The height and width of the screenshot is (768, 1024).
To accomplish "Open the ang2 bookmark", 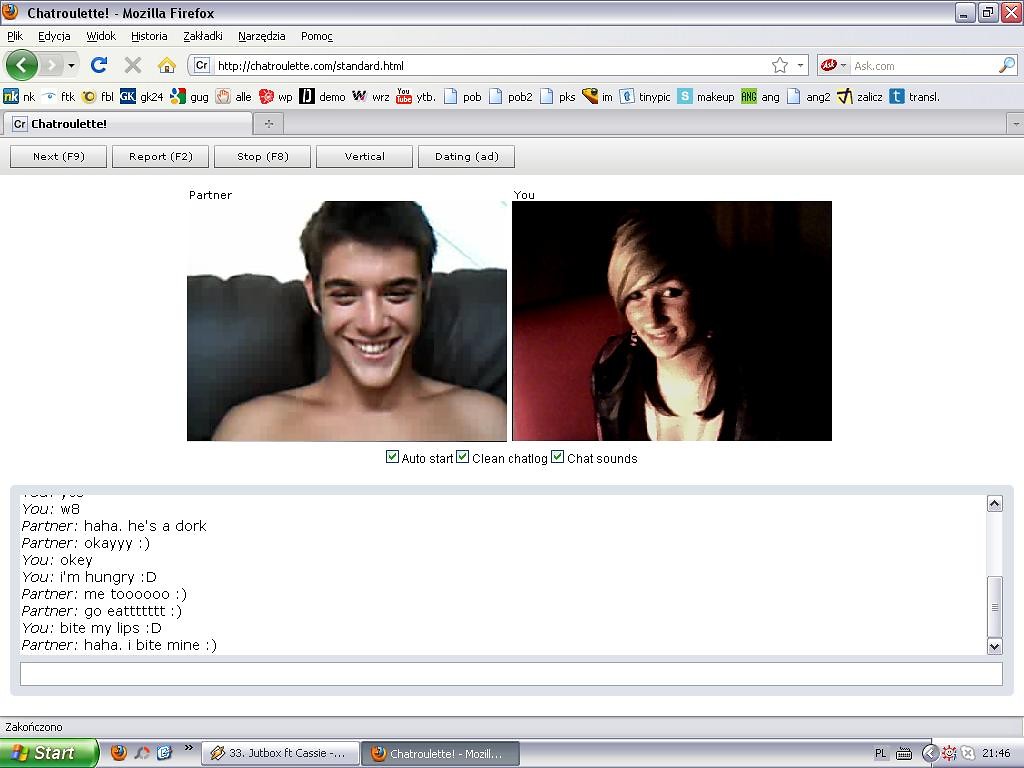I will [808, 97].
